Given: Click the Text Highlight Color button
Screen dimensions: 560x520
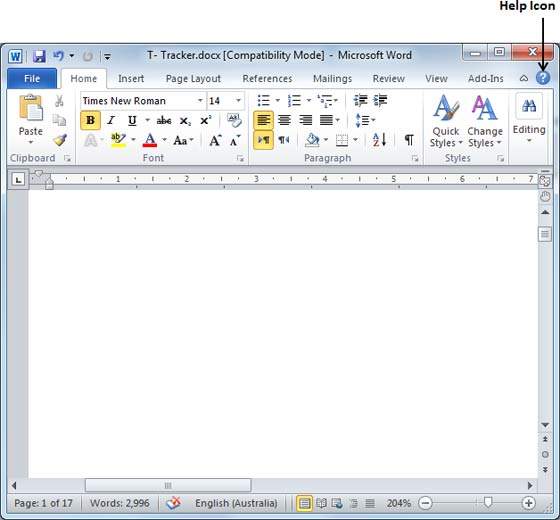Looking at the screenshot, I should coord(118,140).
